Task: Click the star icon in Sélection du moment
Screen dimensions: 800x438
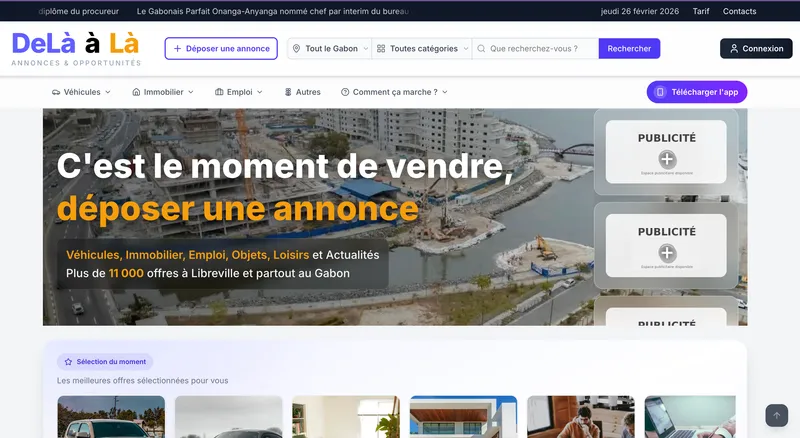Action: (x=68, y=361)
